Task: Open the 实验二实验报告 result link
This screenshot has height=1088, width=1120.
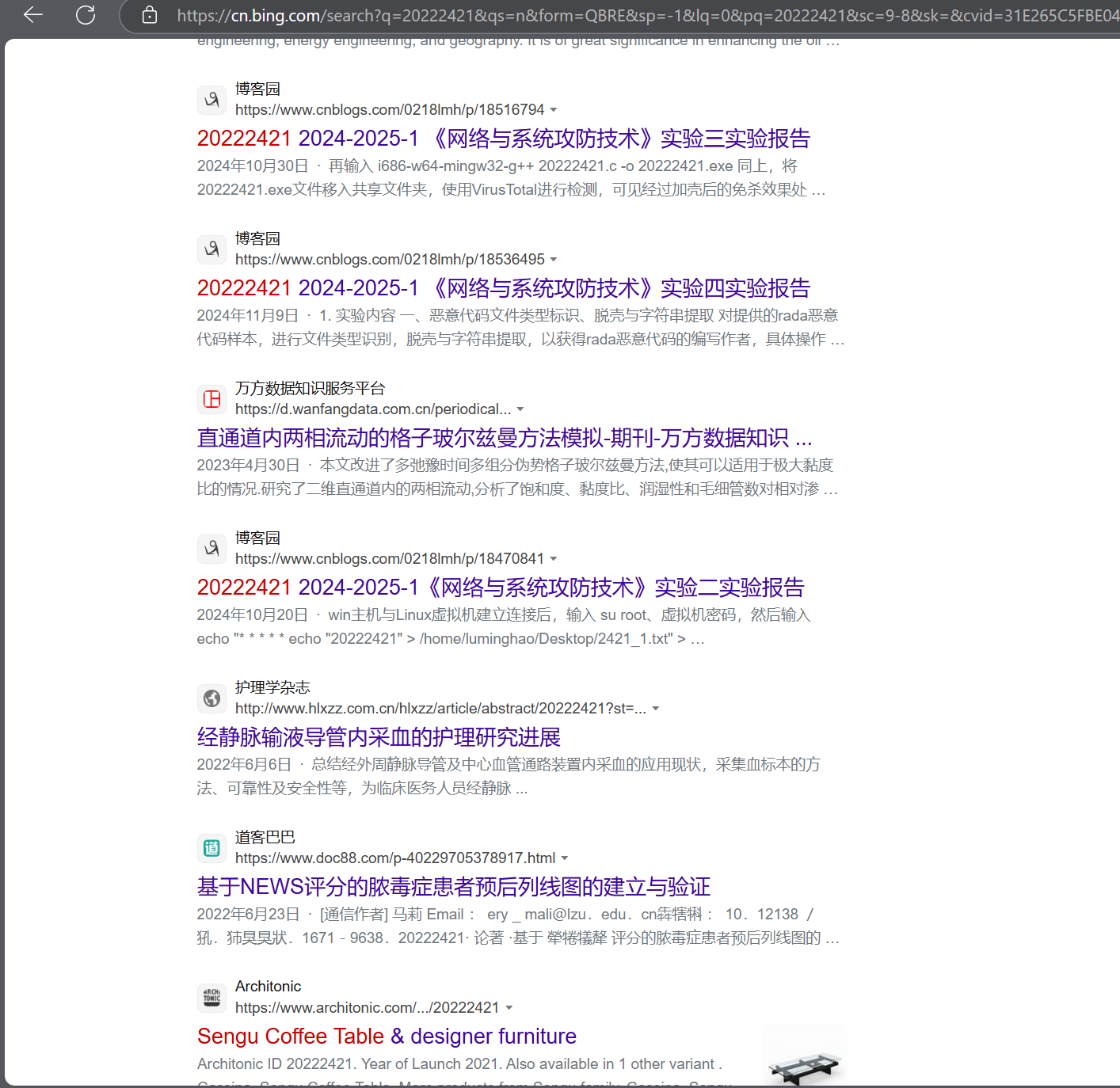Action: (x=499, y=587)
